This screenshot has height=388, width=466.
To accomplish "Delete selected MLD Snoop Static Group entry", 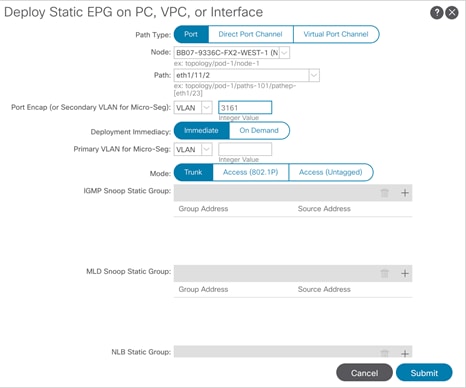I will (x=385, y=274).
